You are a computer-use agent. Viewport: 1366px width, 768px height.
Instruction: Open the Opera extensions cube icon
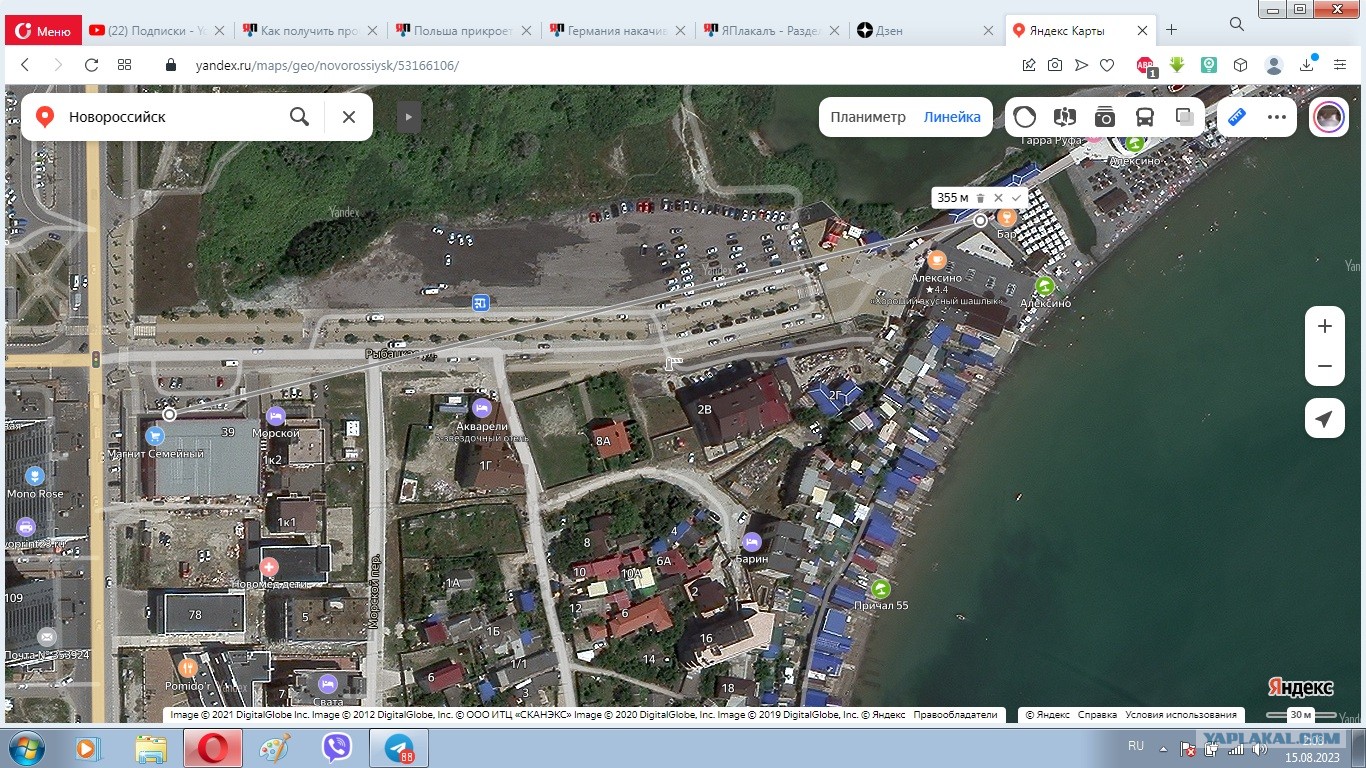pos(1240,65)
